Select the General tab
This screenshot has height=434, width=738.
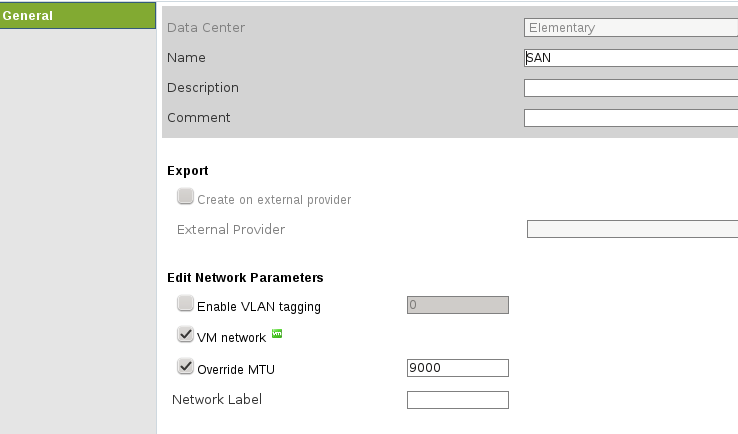click(78, 16)
